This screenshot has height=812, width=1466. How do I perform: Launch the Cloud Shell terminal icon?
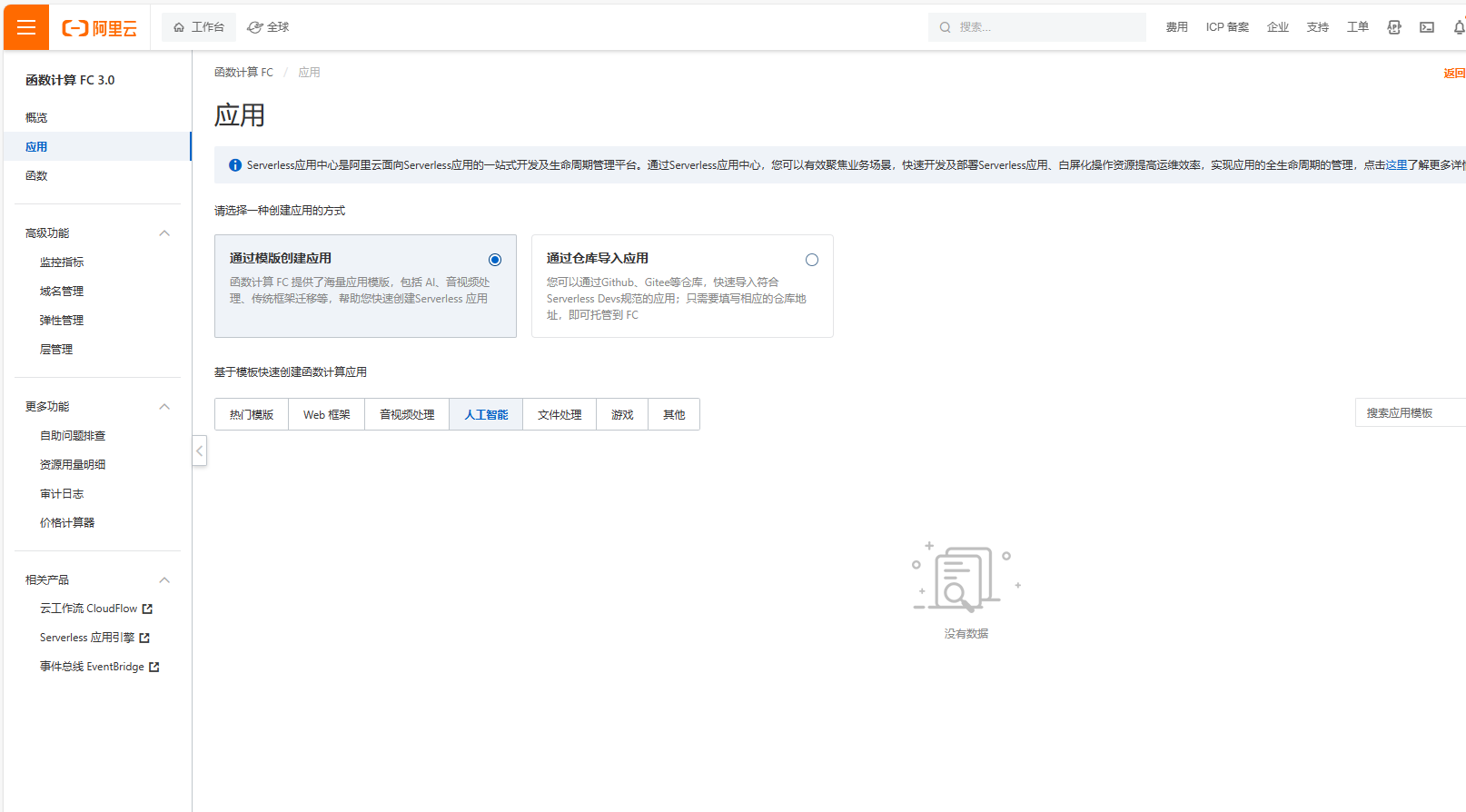point(1427,27)
